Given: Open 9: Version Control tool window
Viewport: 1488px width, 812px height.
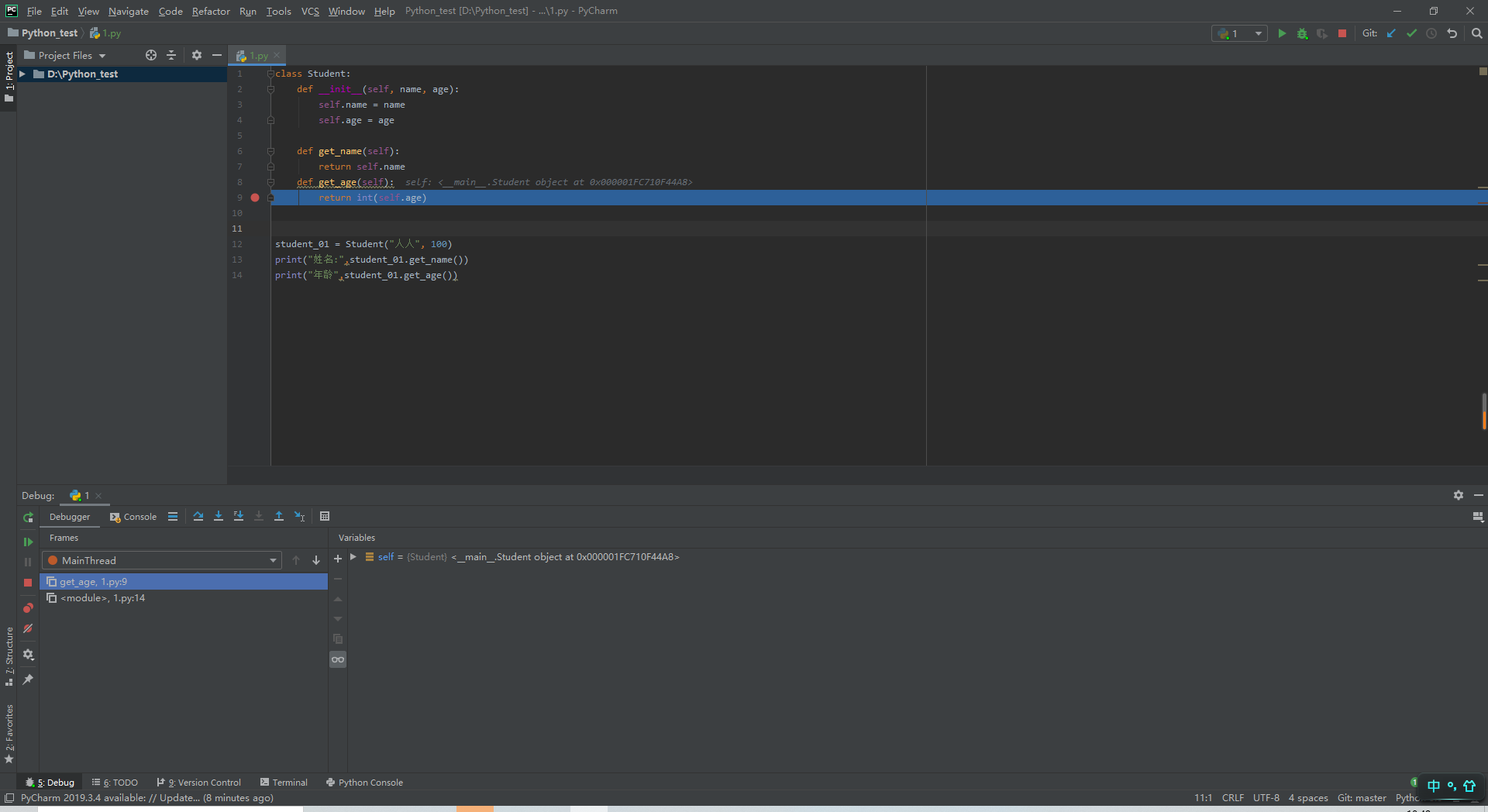Looking at the screenshot, I should [198, 783].
